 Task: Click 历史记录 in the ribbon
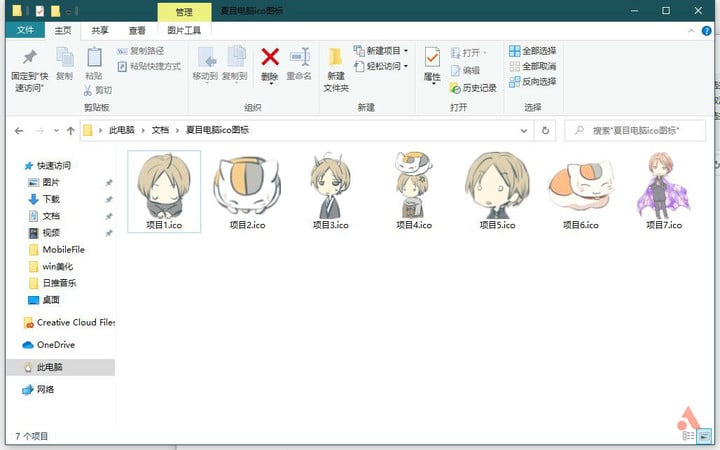(473, 88)
